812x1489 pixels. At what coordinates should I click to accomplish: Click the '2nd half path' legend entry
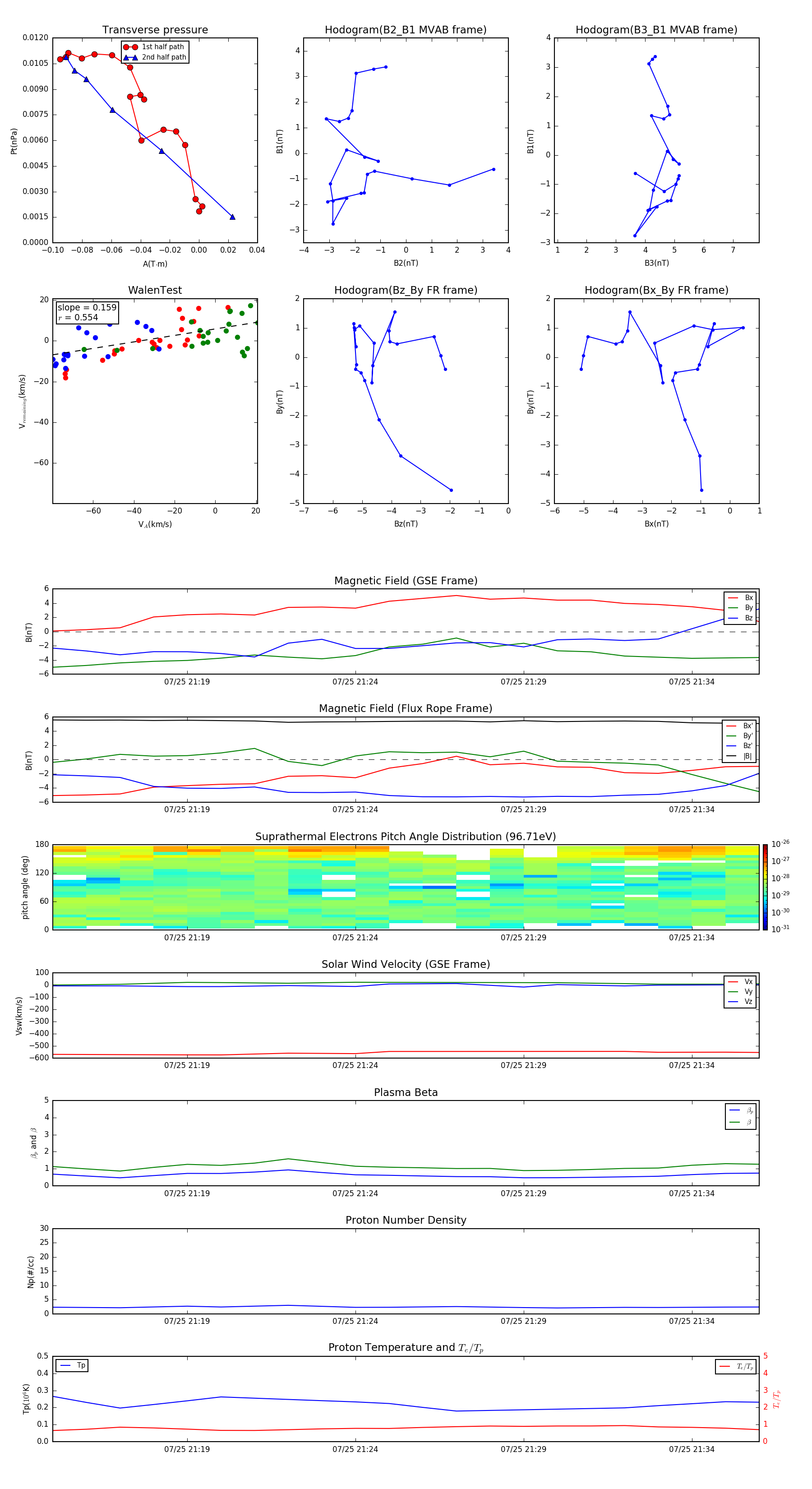coord(155,57)
